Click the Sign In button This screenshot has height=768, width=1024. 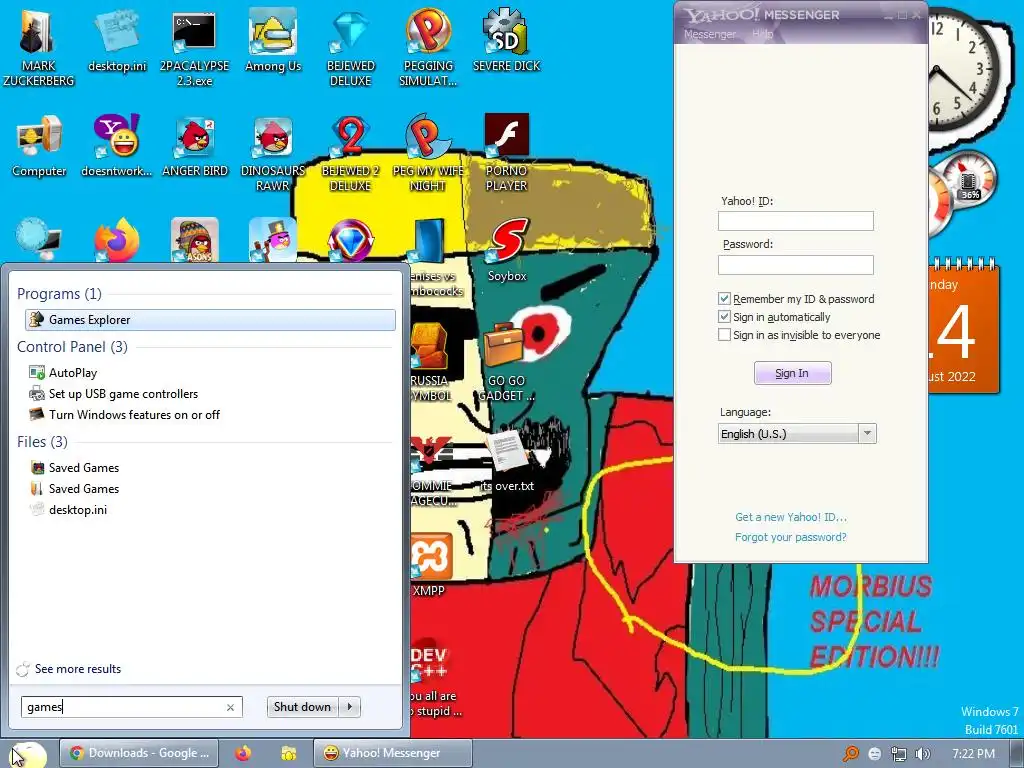tap(792, 373)
